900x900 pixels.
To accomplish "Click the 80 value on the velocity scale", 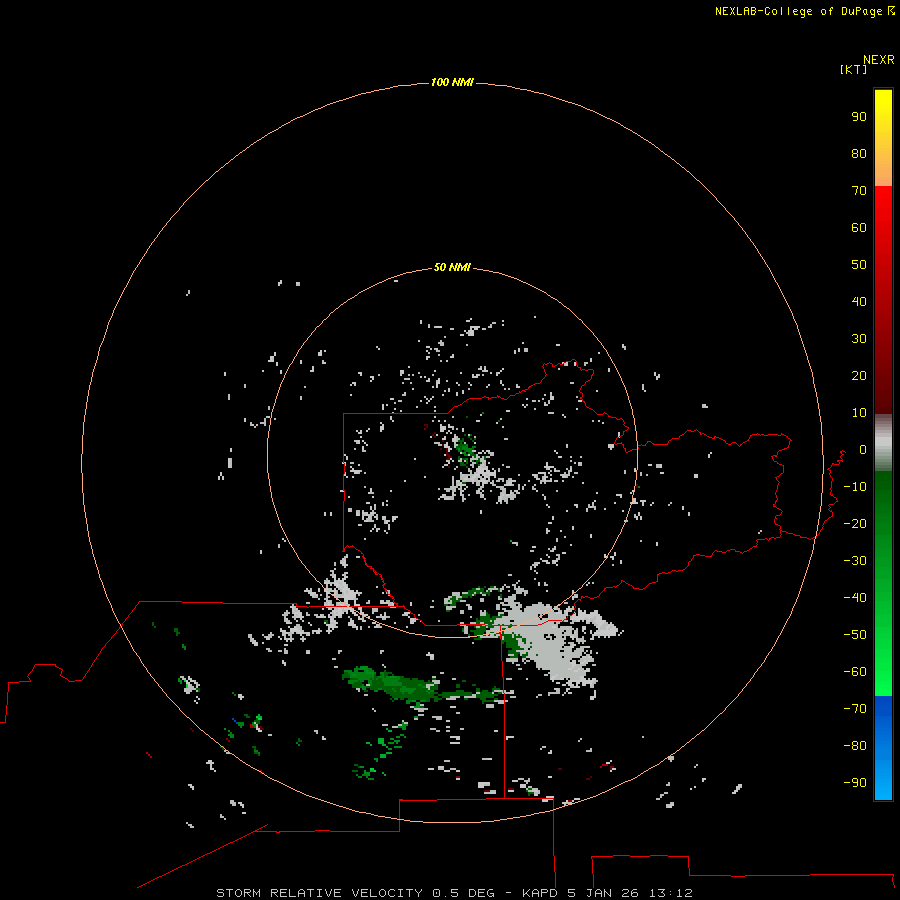I will point(859,154).
